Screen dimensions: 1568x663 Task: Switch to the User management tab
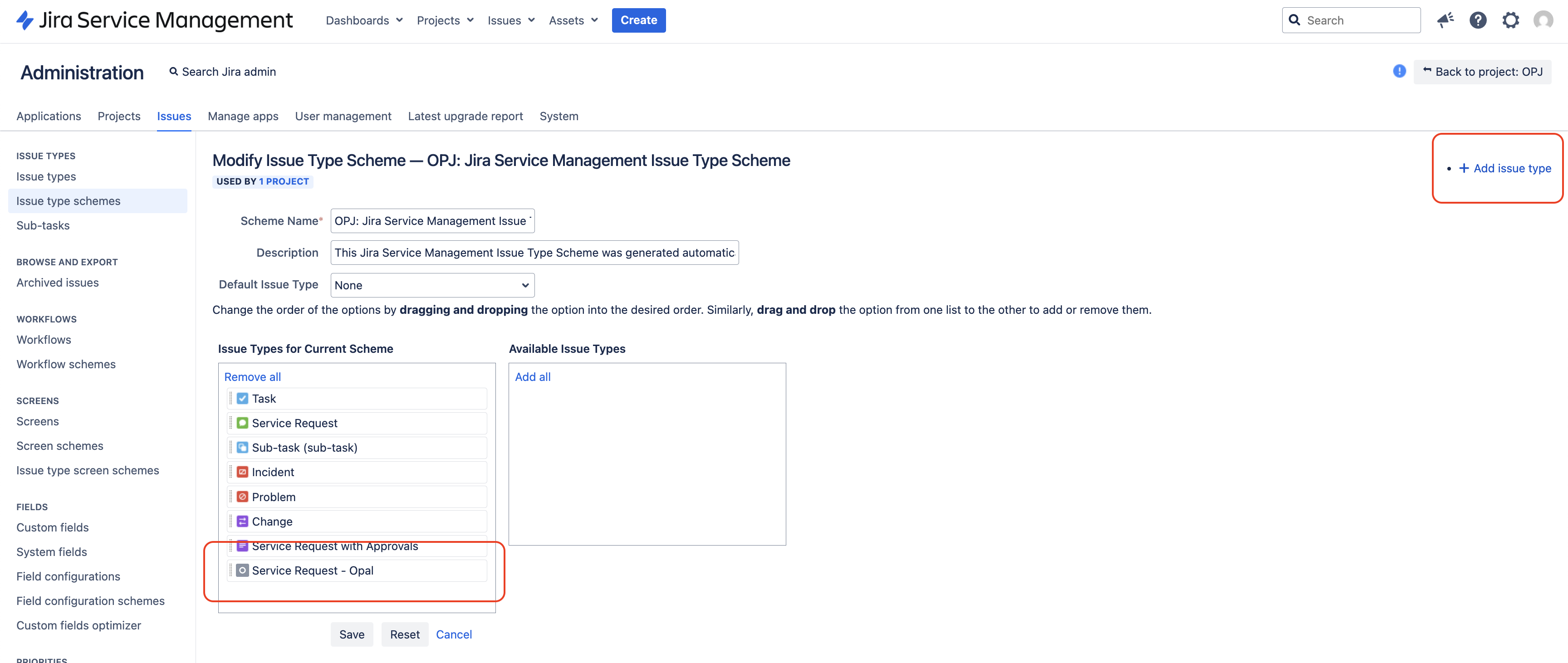coord(343,116)
